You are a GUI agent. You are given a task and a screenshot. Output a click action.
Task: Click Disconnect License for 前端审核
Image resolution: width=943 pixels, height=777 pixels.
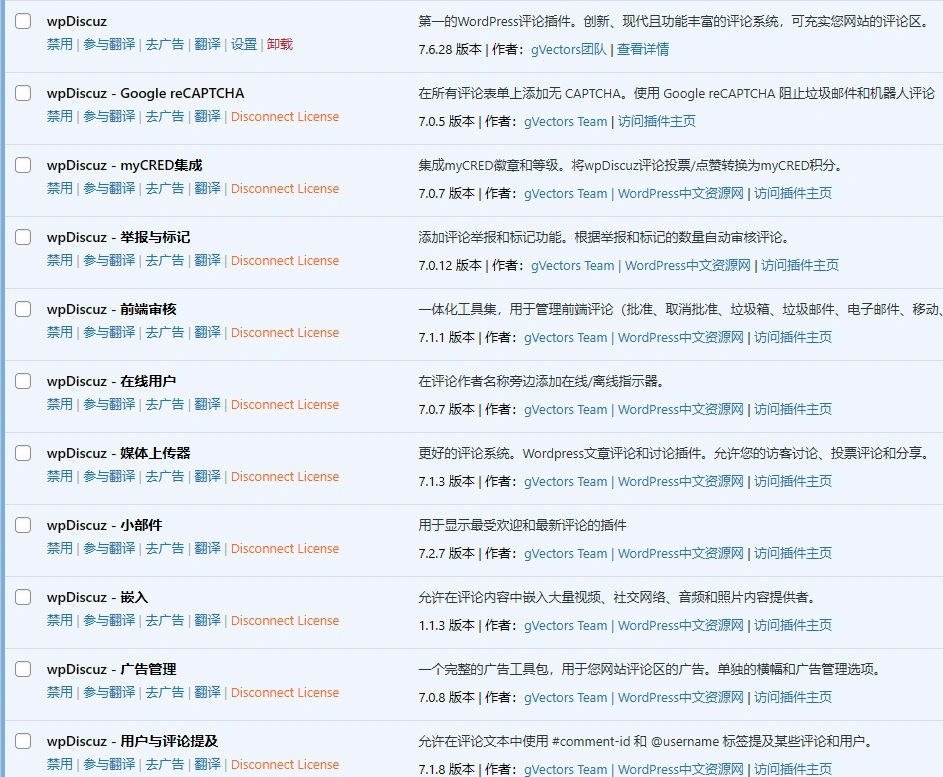285,332
